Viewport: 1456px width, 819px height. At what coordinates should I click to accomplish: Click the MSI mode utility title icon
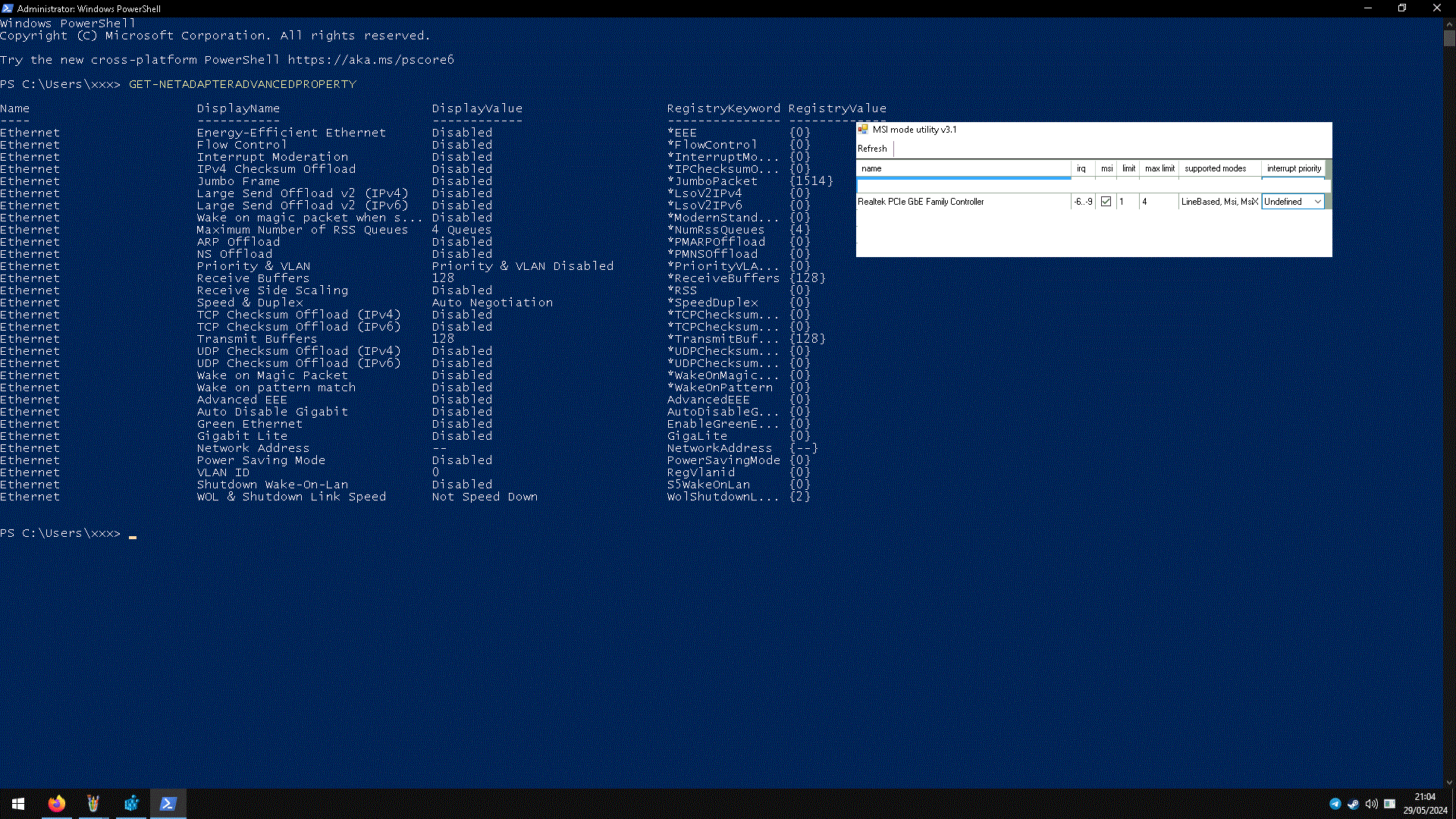pos(863,130)
